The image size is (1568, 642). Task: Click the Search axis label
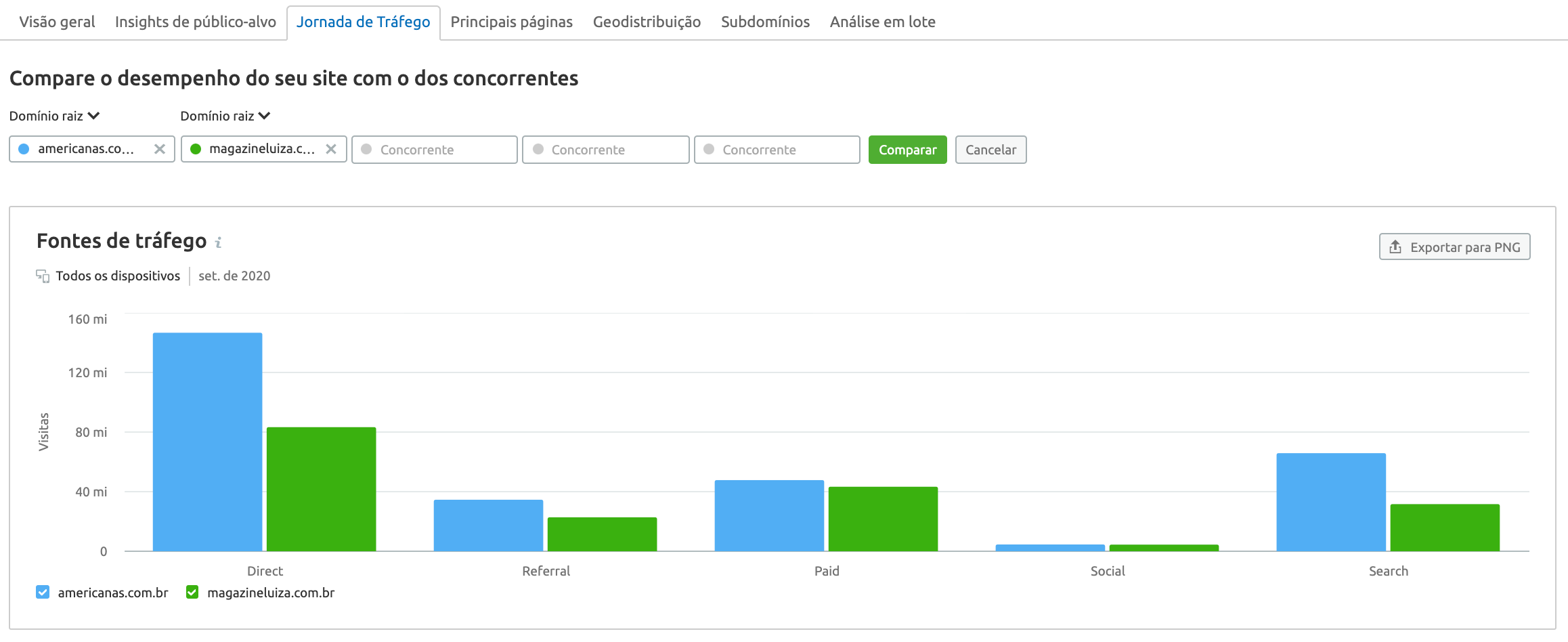(x=1389, y=571)
